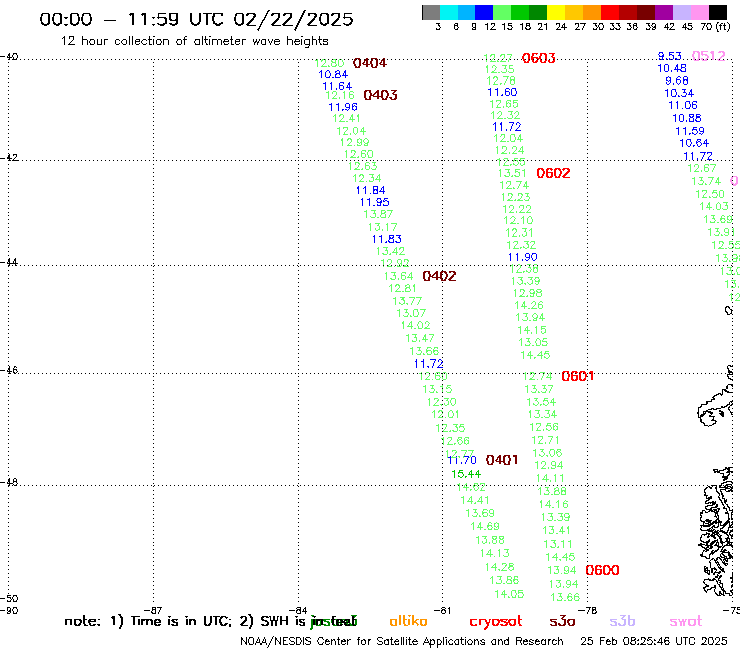The width and height of the screenshot is (740, 650).
Task: Select the 11.64 wave height value
Action: pyautogui.click(x=337, y=86)
